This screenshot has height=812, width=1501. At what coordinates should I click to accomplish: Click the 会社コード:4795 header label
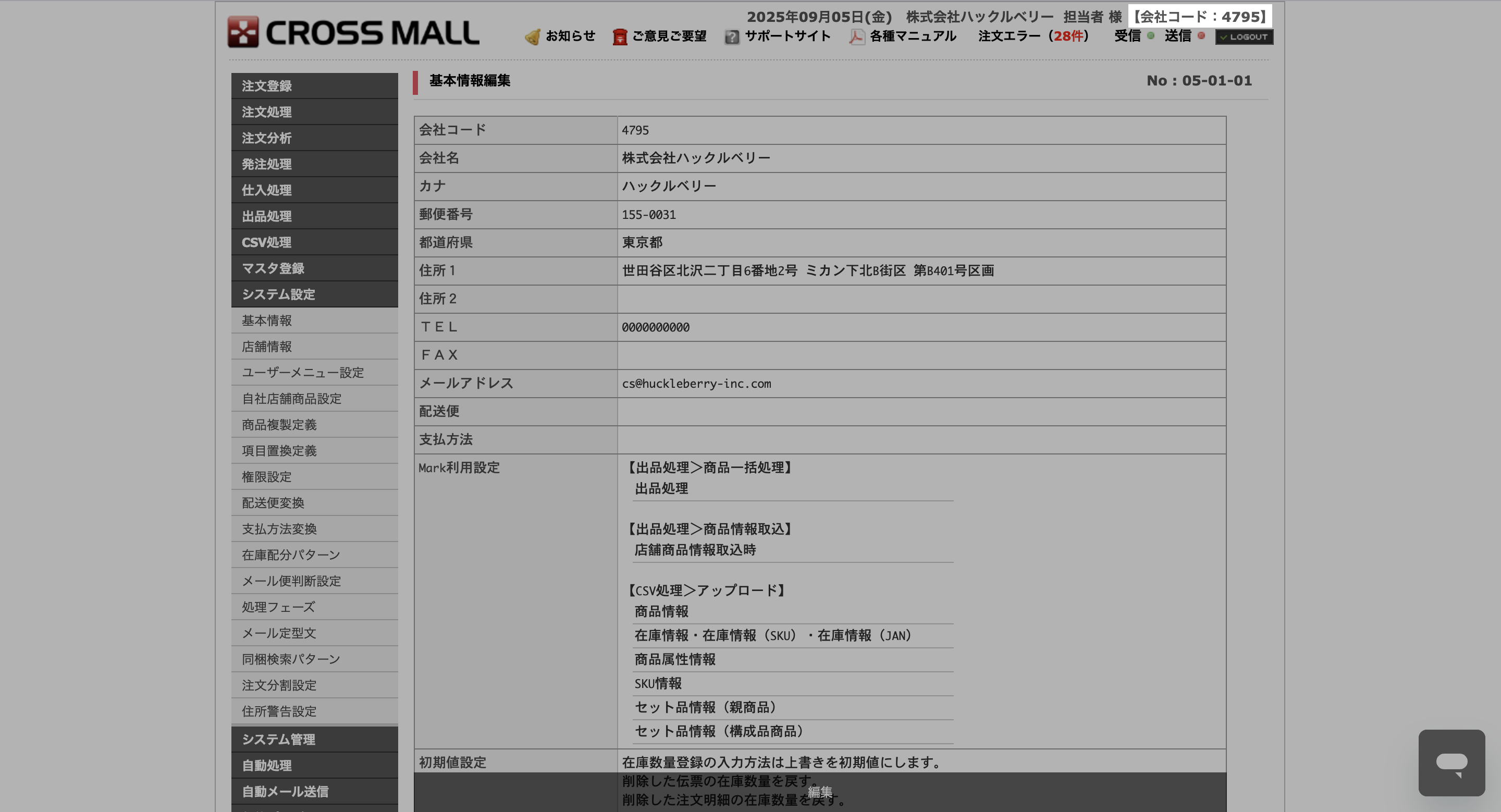[1199, 16]
